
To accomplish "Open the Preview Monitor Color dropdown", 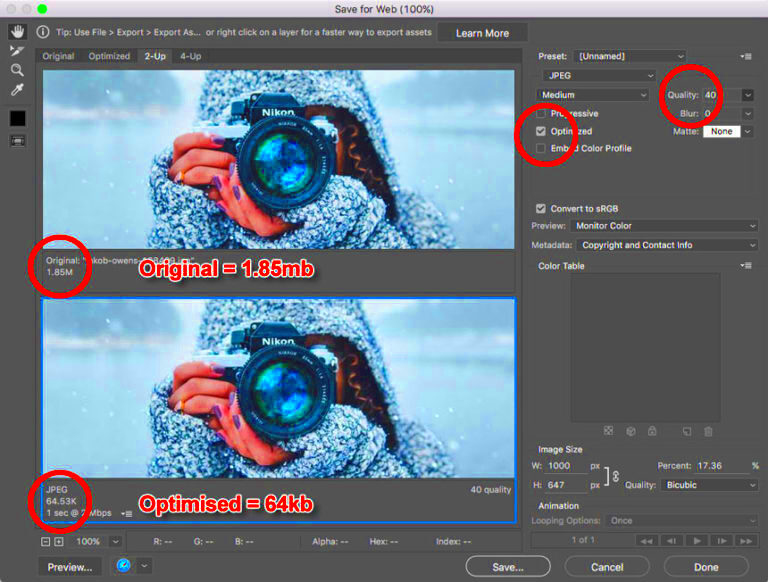I will pos(665,226).
